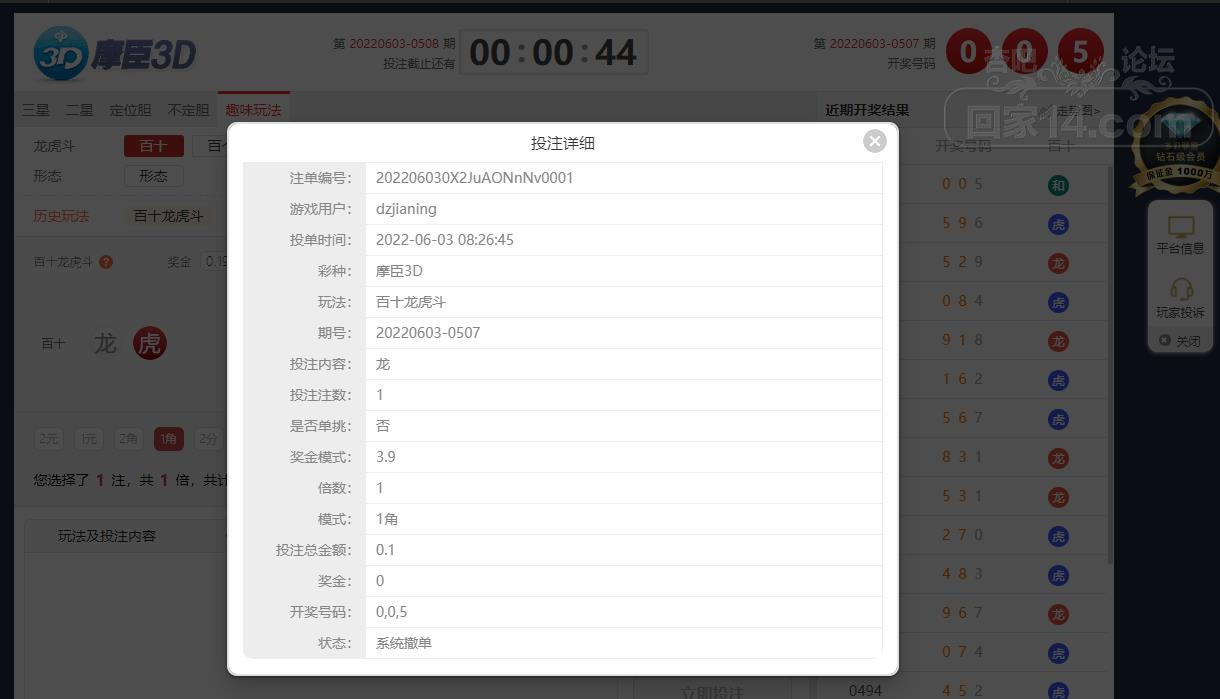Click the 虎 badge in row 162
Screen dimensions: 1220x699
(x=1058, y=380)
